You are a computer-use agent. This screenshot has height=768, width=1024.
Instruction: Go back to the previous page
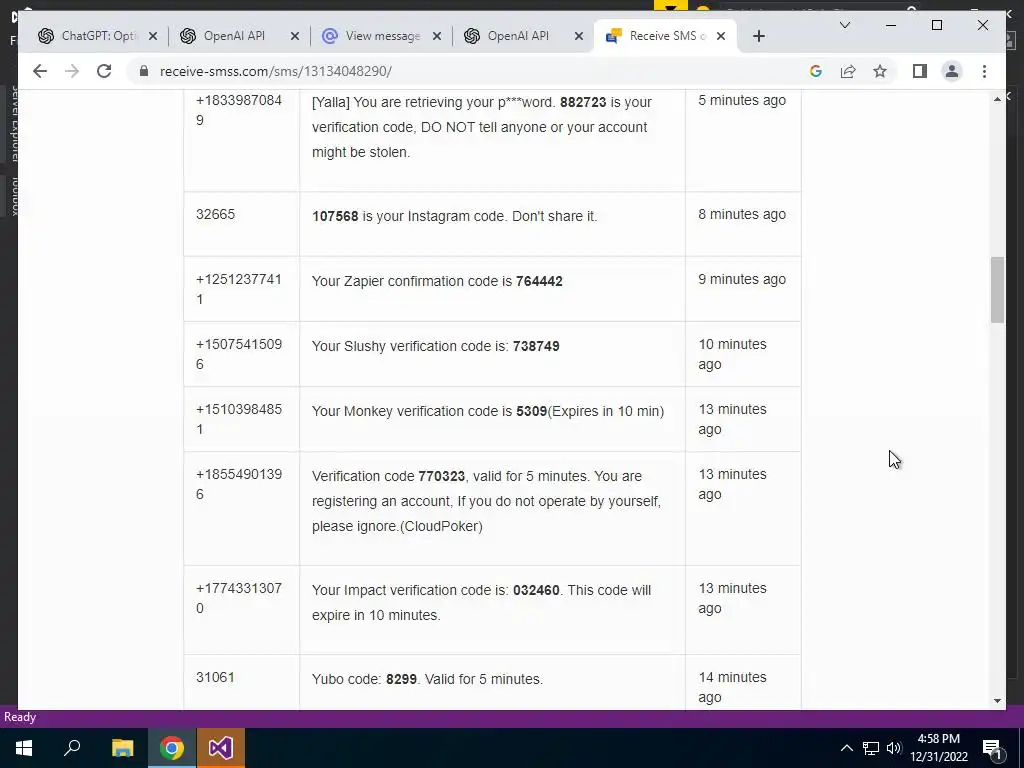[40, 71]
